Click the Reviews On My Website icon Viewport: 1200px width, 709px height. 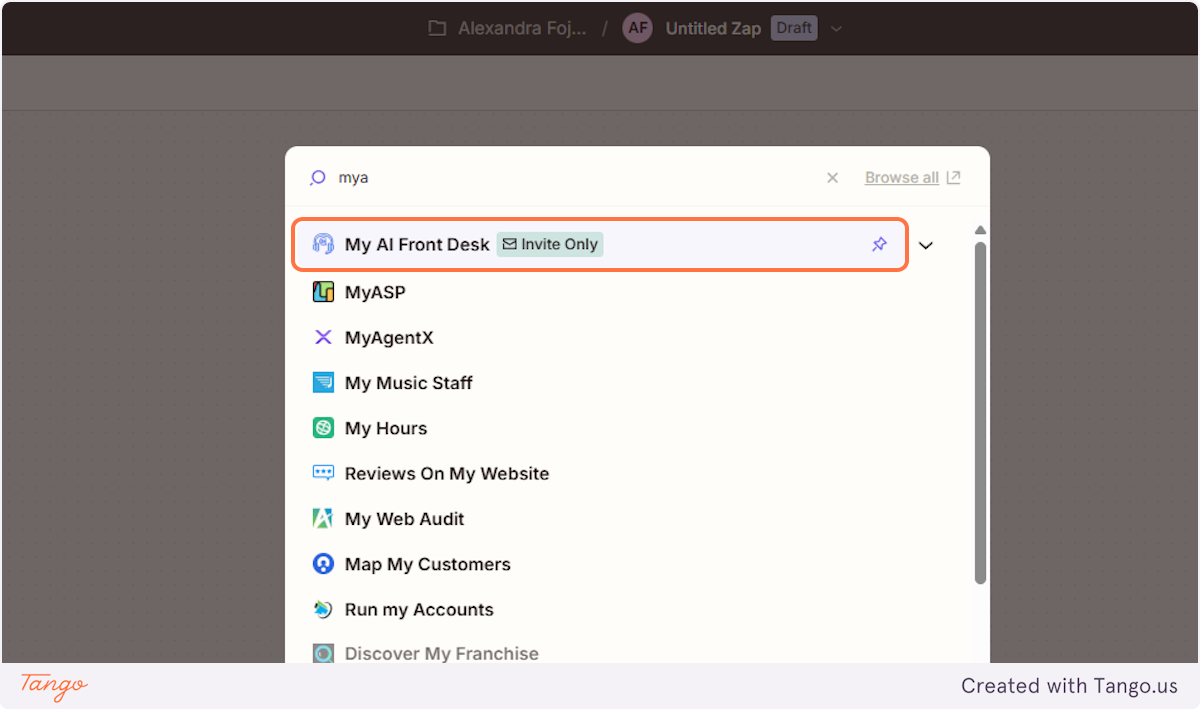pos(323,473)
